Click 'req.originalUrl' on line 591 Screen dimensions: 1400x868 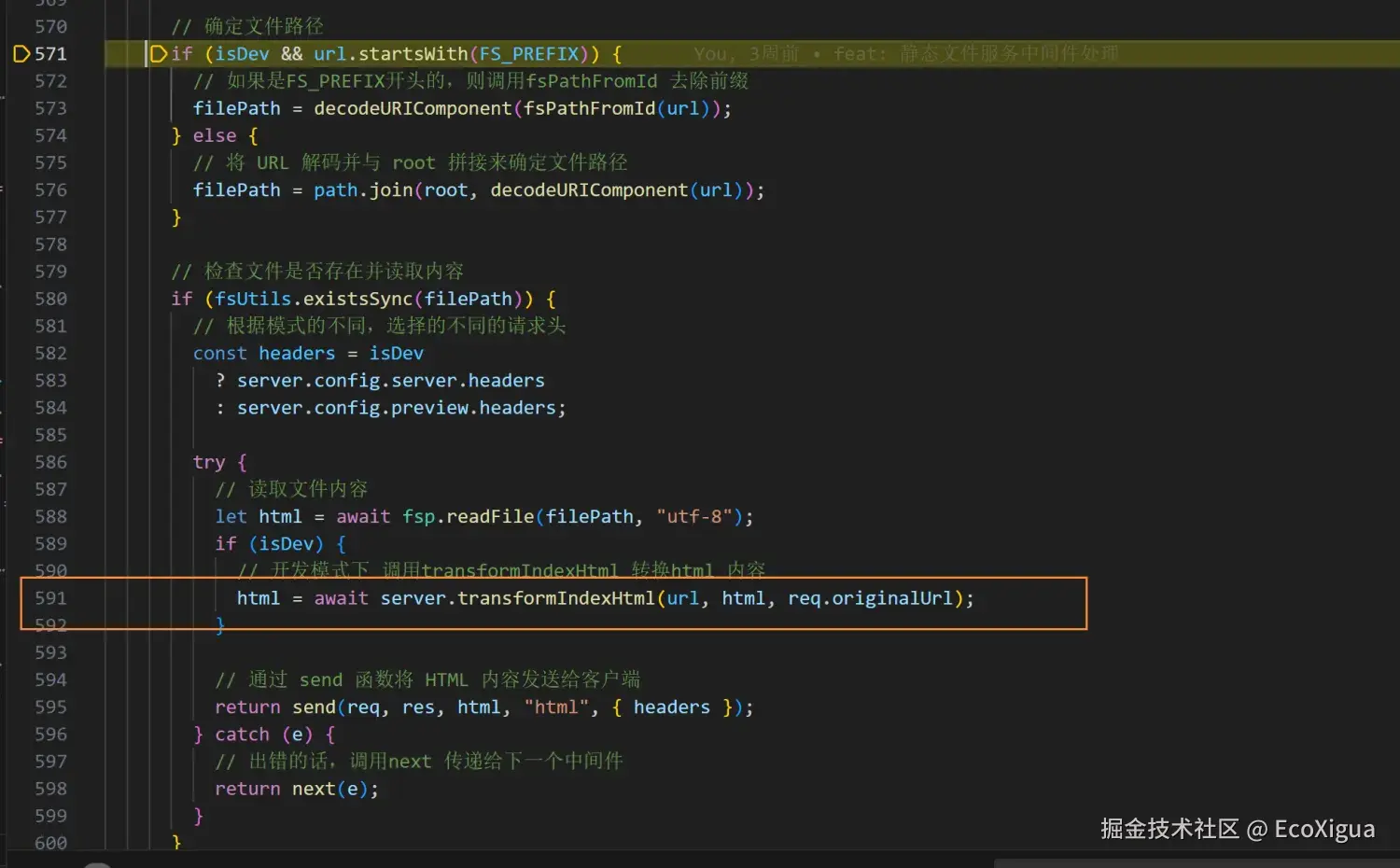point(870,598)
